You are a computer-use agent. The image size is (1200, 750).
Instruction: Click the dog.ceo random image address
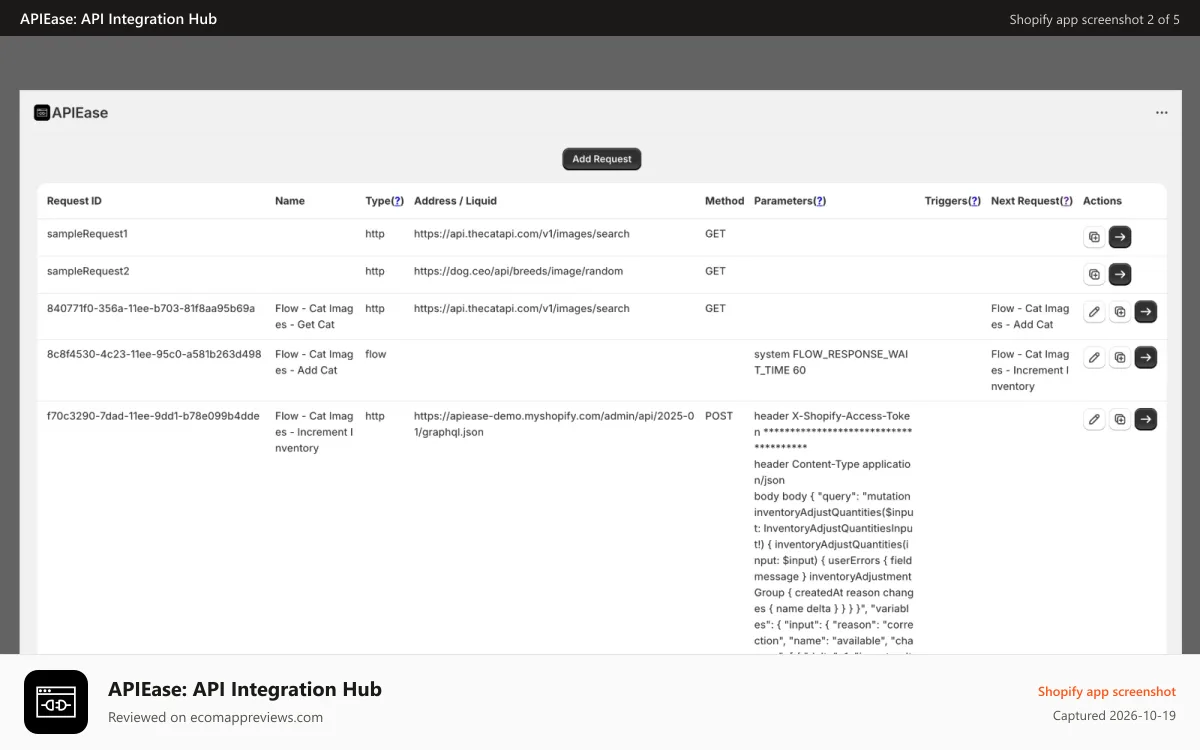518,271
